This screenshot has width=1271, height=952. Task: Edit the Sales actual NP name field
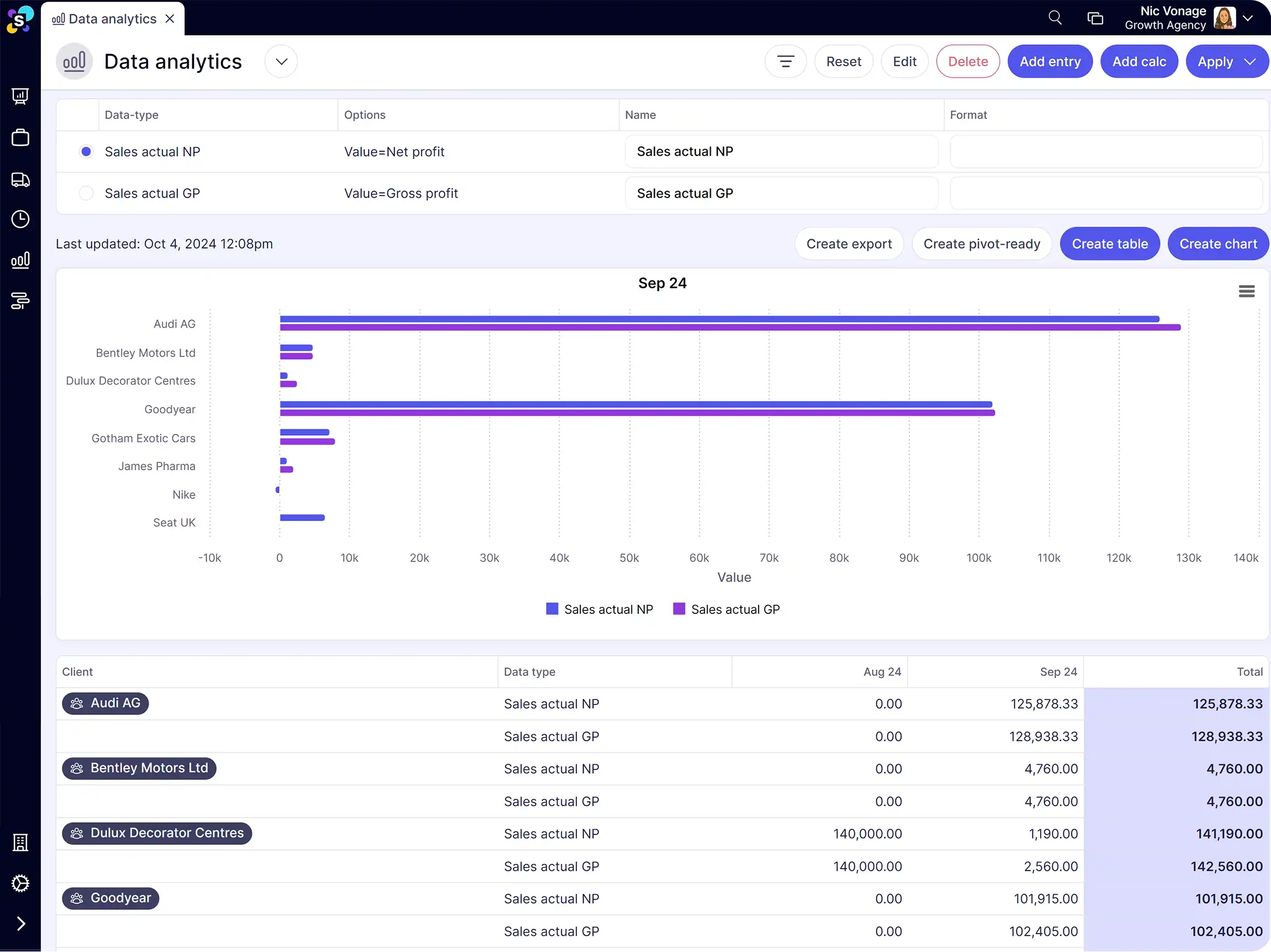click(x=781, y=152)
